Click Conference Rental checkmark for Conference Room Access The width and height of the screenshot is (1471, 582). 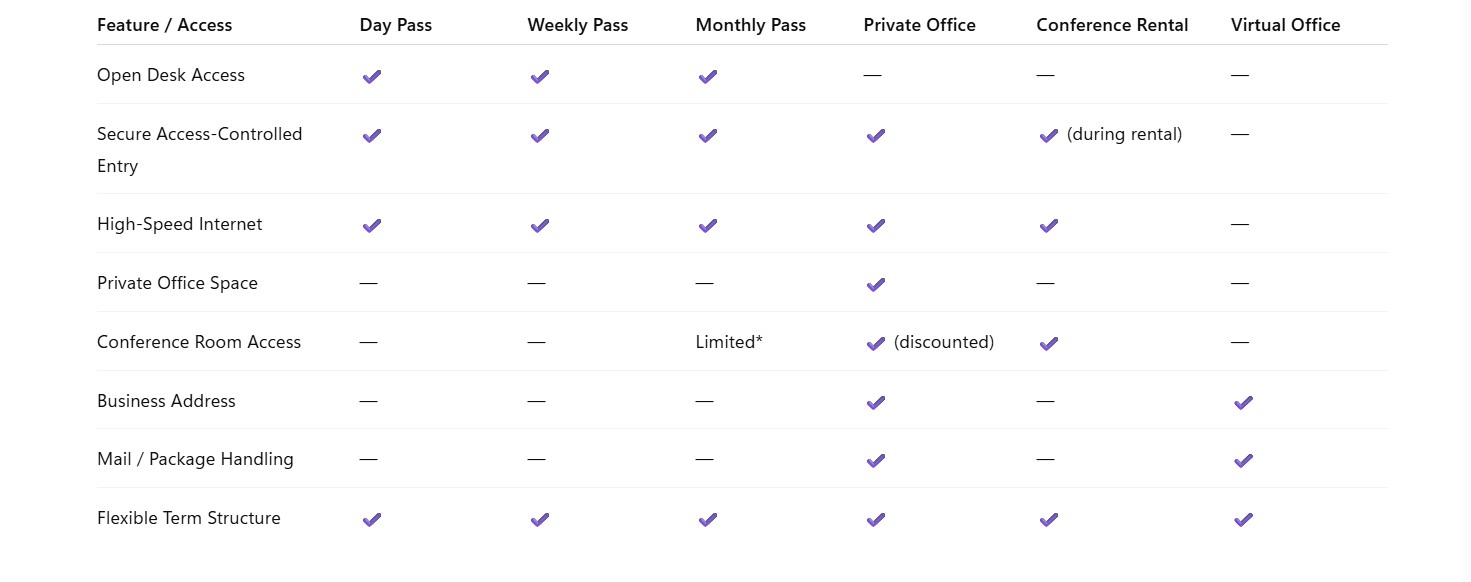point(1048,343)
